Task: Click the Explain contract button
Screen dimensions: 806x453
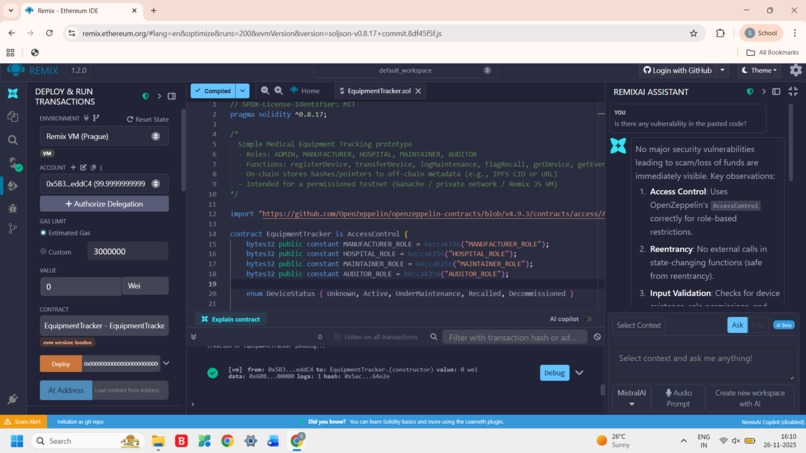Action: pos(231,319)
